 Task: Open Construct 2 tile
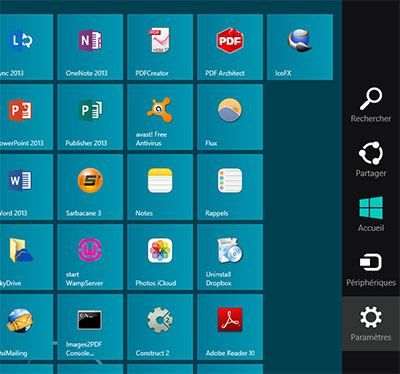pos(160,327)
